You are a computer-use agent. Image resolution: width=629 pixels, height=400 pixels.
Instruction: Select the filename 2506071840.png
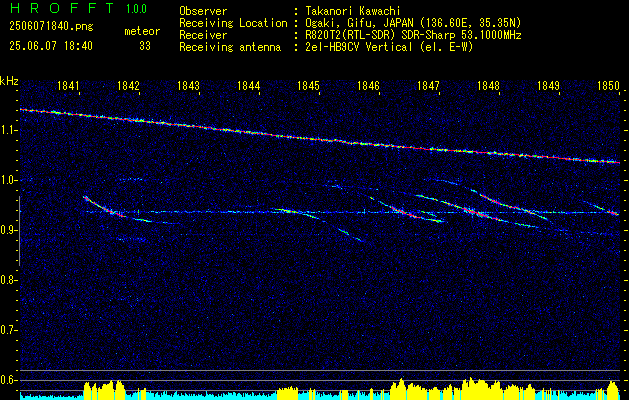point(51,27)
